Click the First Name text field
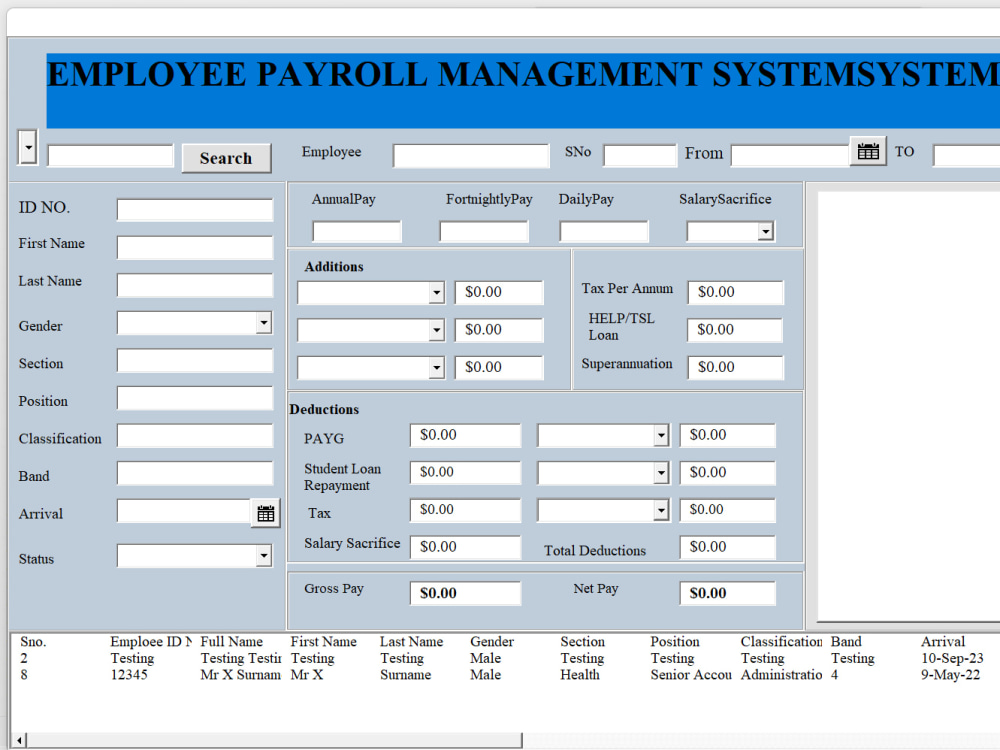The height and width of the screenshot is (750, 1000). coord(195,247)
